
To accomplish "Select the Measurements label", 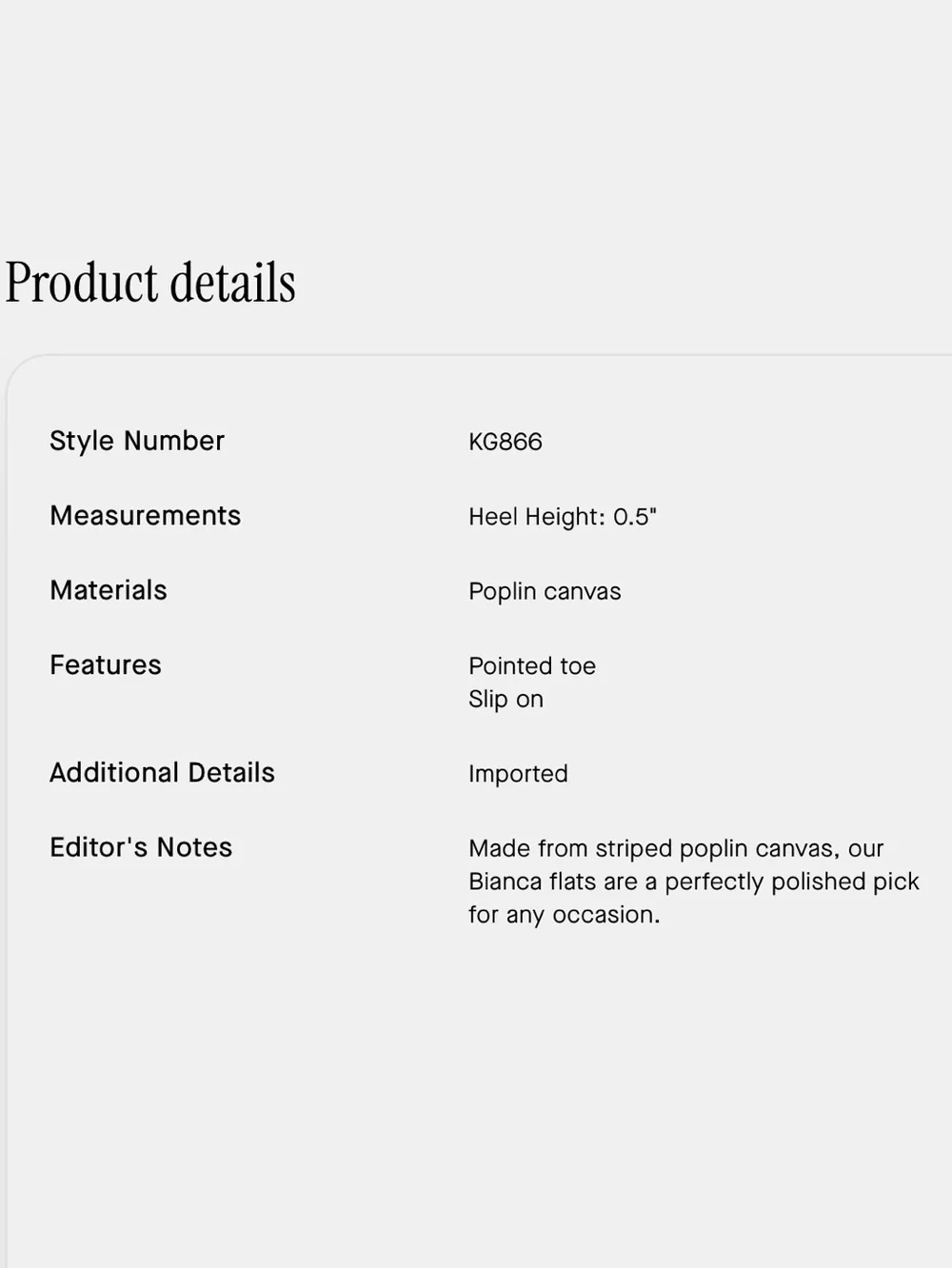I will (x=146, y=516).
